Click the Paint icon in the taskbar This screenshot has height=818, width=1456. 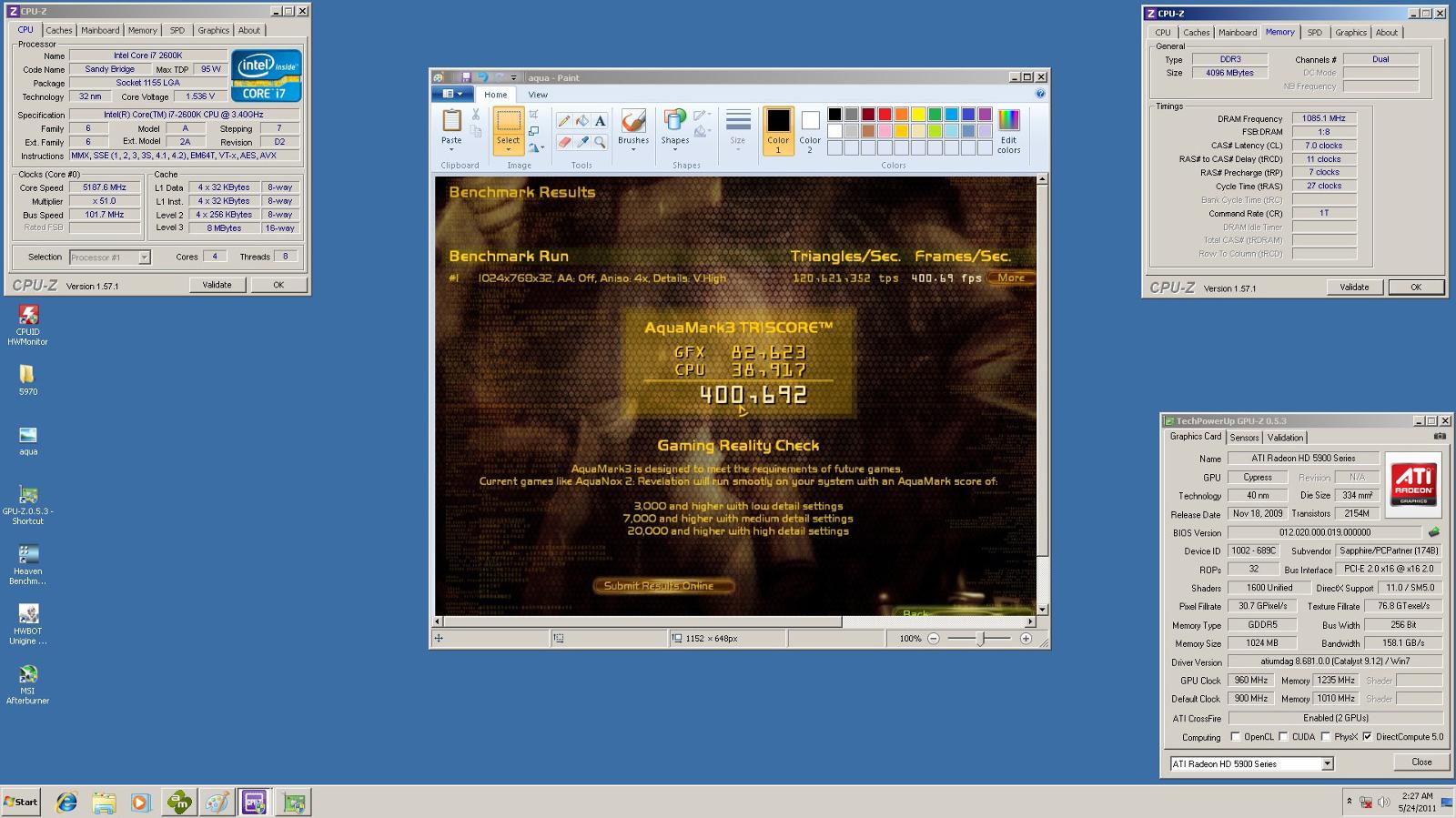point(217,803)
